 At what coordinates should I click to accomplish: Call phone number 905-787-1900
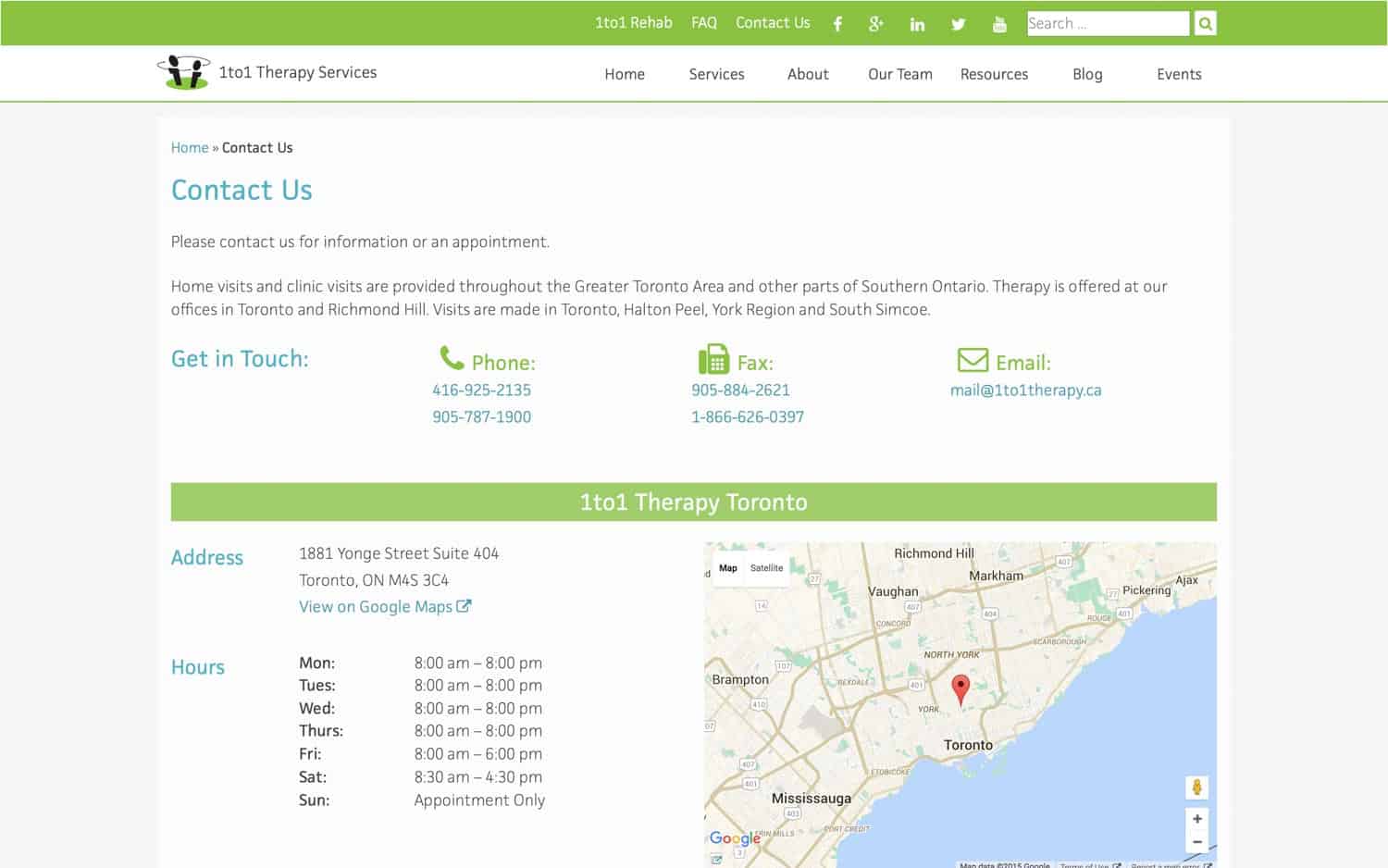tap(481, 416)
